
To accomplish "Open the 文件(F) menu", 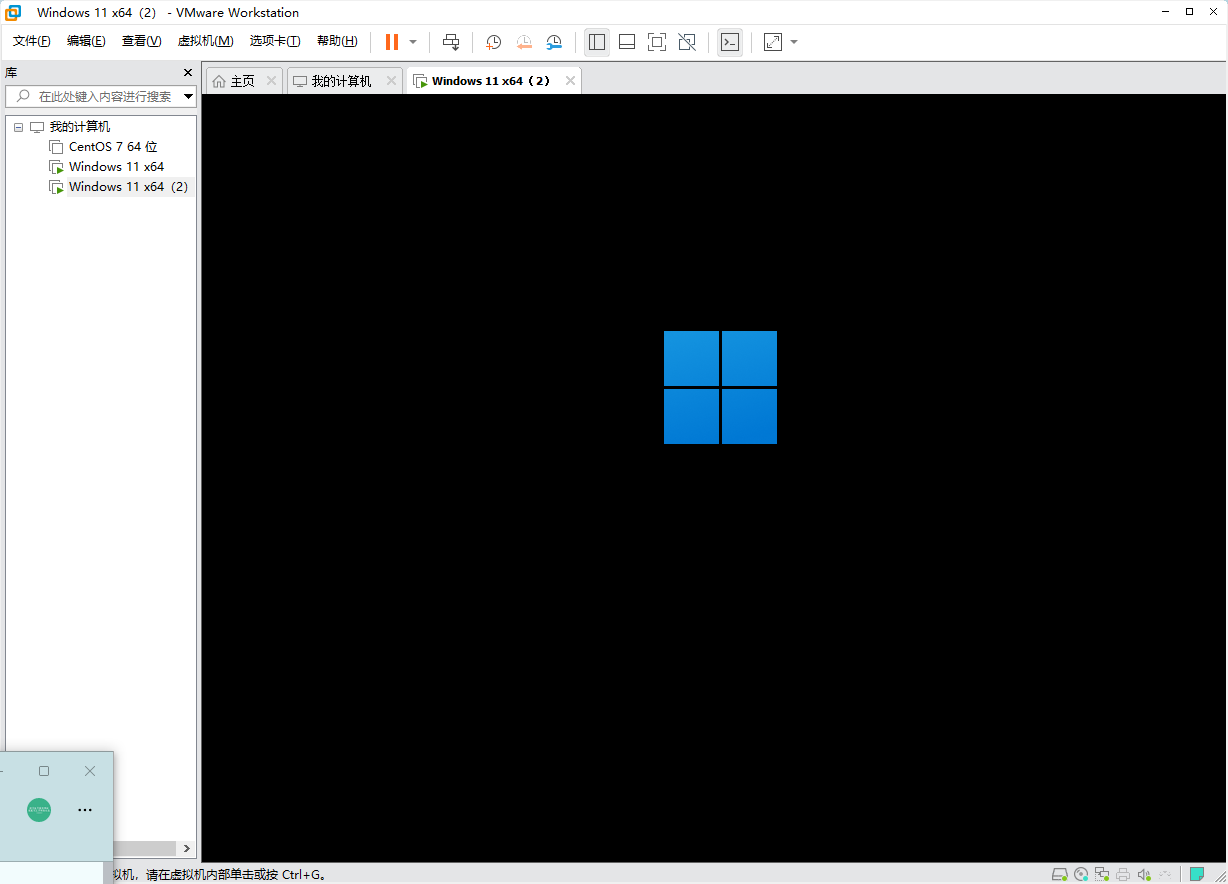I will pyautogui.click(x=32, y=41).
